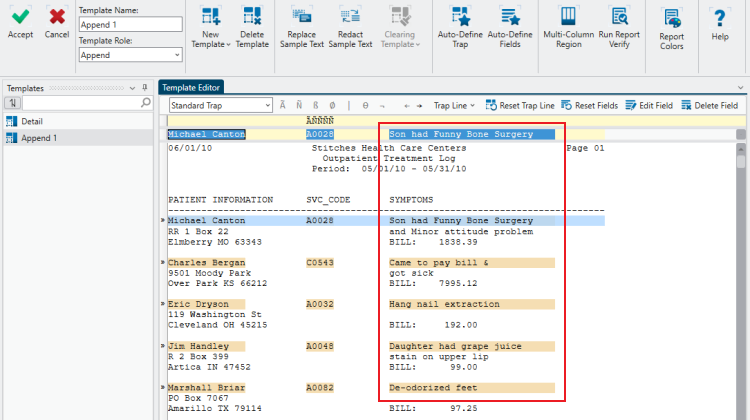Click Redact Sample Text icon

350,17
